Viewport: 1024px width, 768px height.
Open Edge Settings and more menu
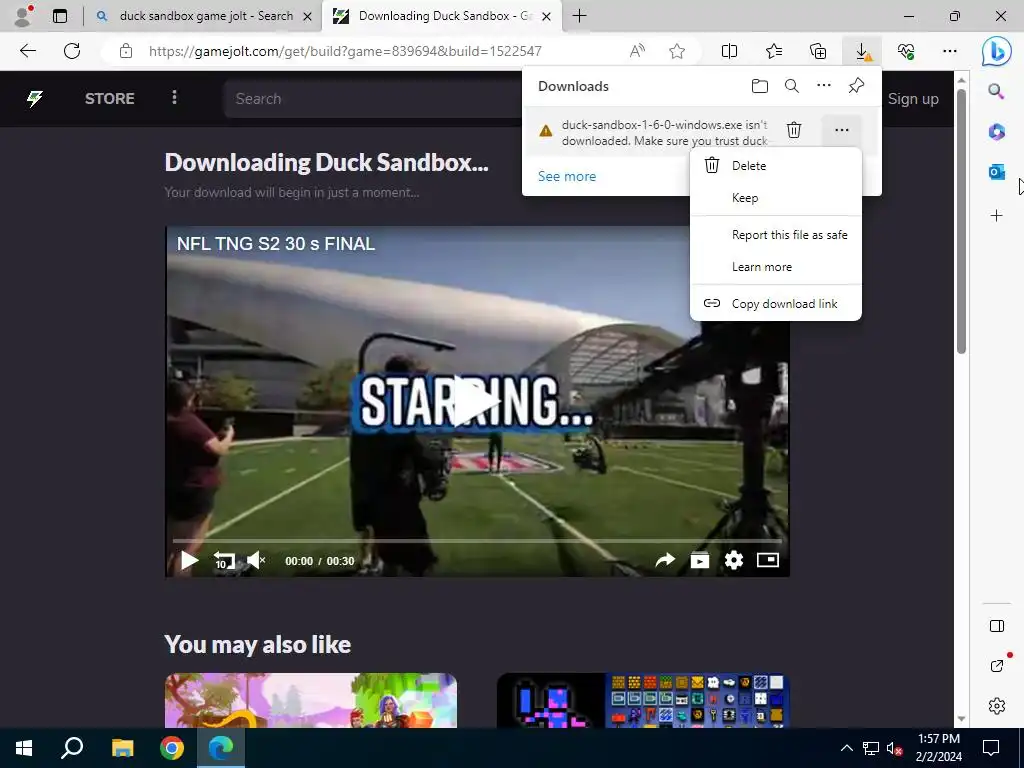point(950,51)
